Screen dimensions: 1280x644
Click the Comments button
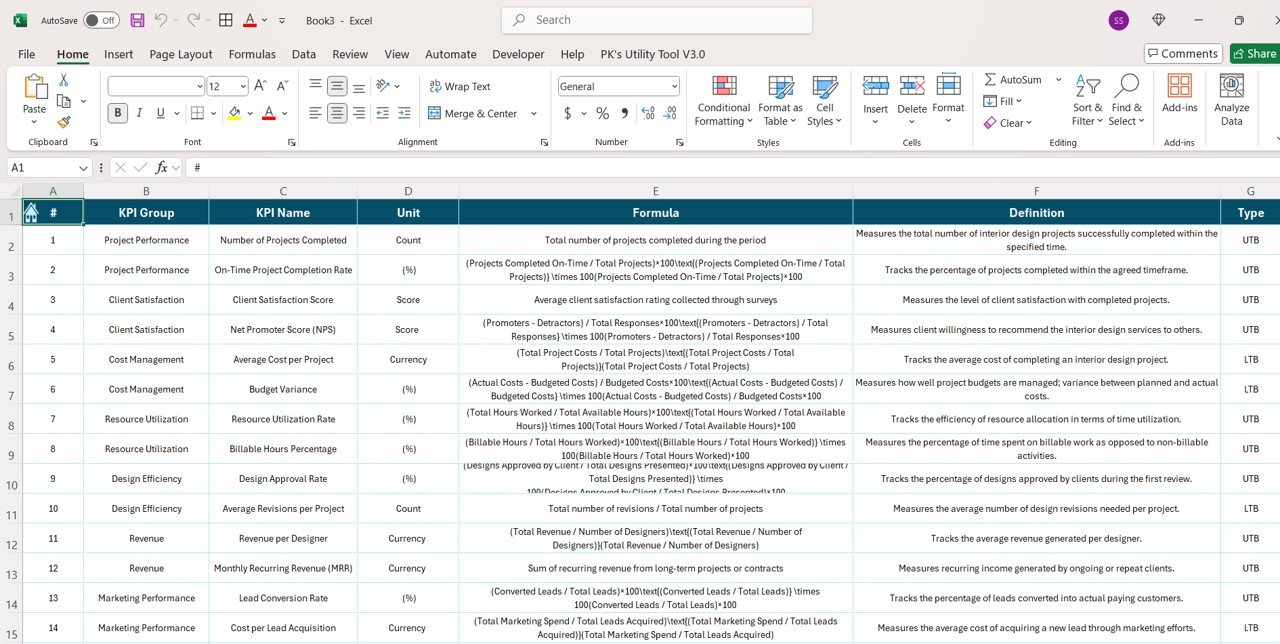[1183, 54]
